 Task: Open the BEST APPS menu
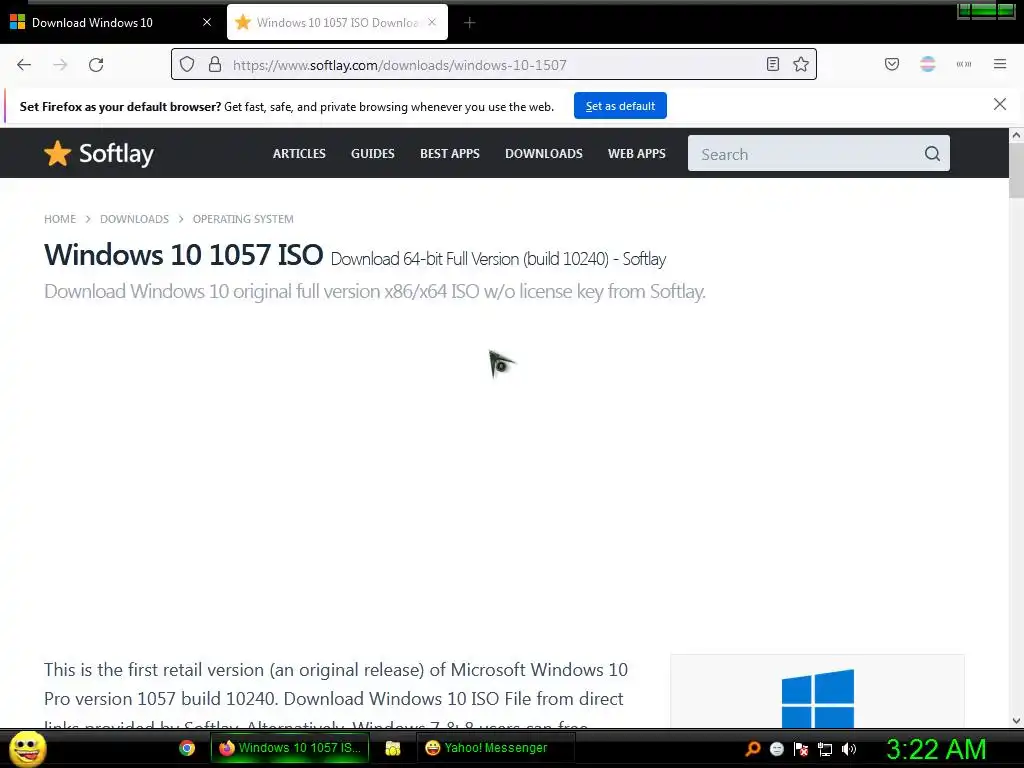pyautogui.click(x=450, y=153)
